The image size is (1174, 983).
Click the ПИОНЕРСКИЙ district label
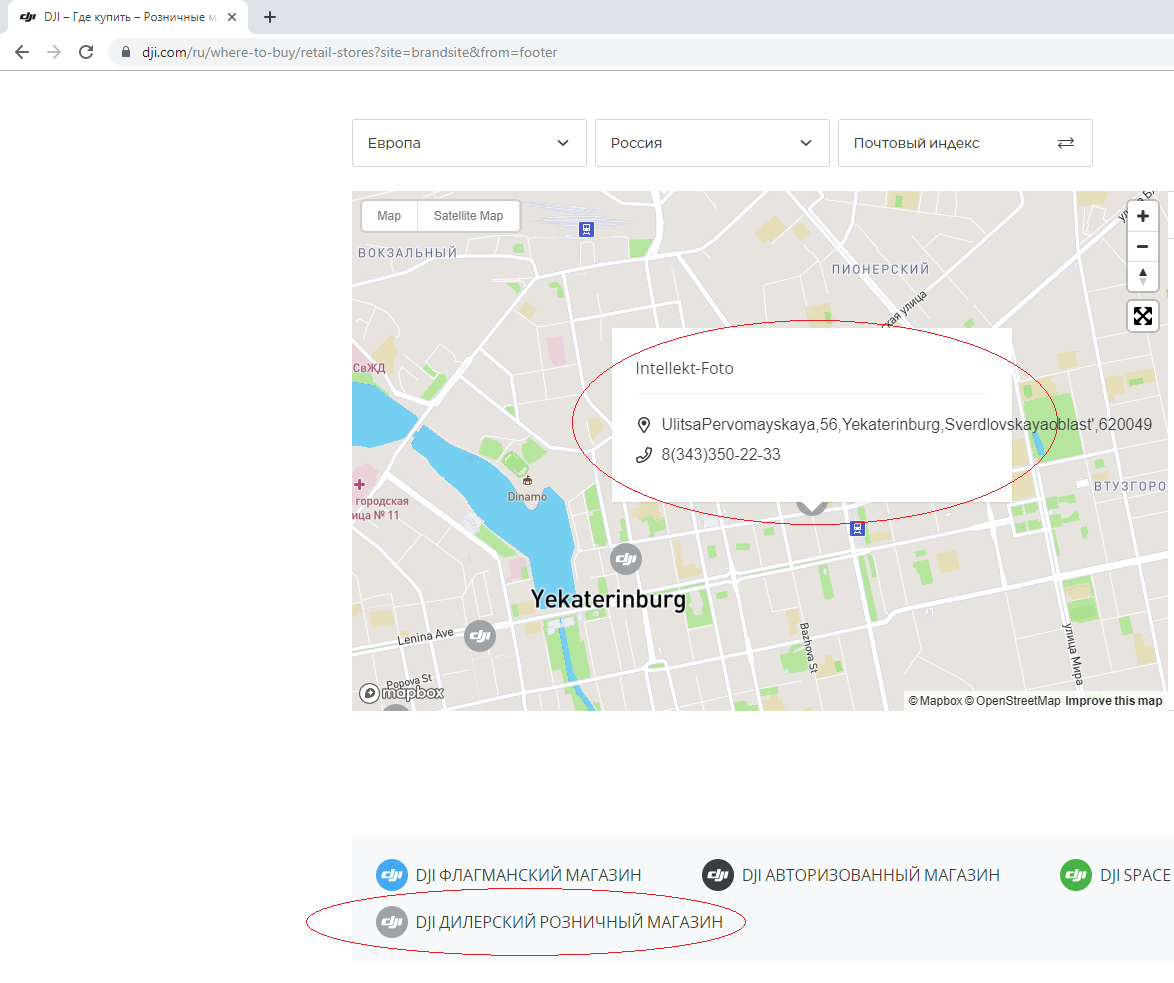880,269
